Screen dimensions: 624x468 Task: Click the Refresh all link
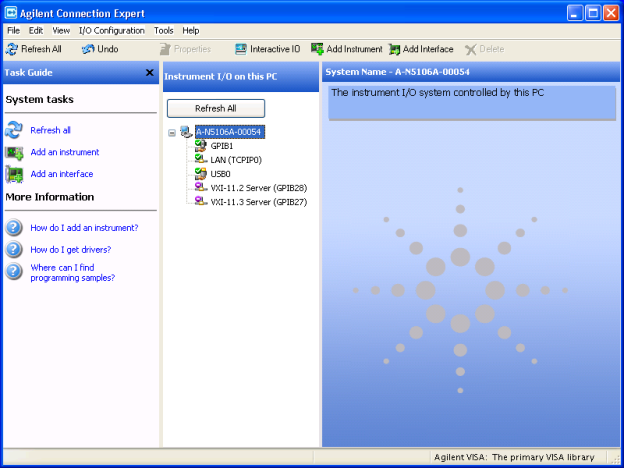51,130
